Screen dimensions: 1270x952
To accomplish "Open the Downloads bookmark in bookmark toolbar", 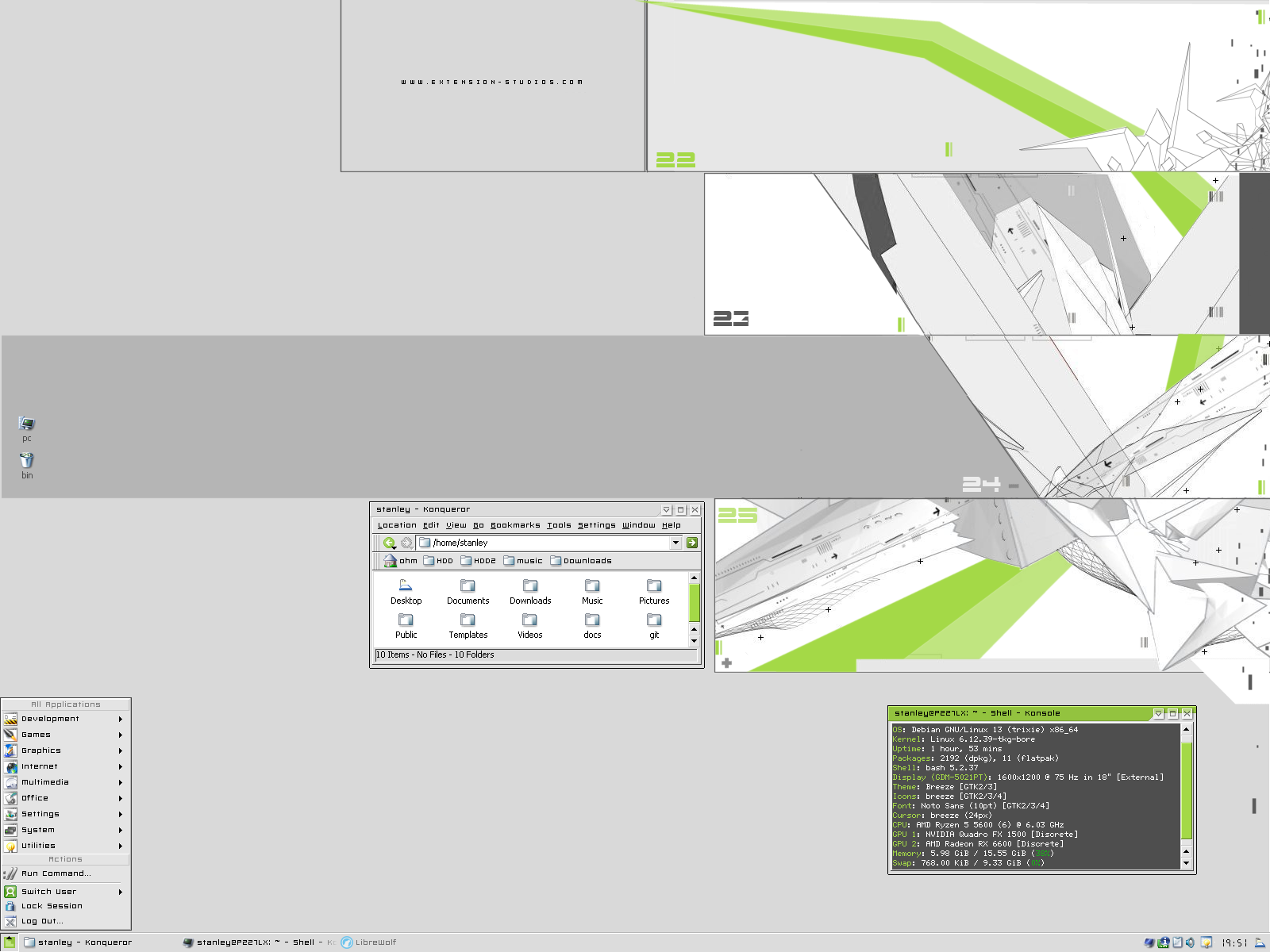I will tap(581, 561).
